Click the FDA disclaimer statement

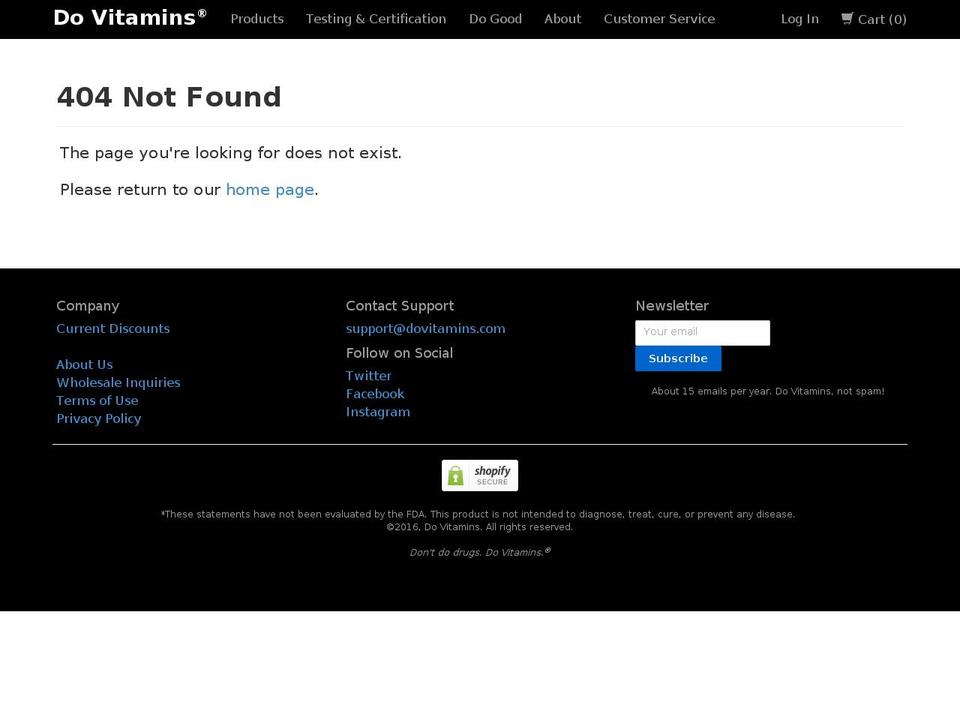click(x=478, y=514)
